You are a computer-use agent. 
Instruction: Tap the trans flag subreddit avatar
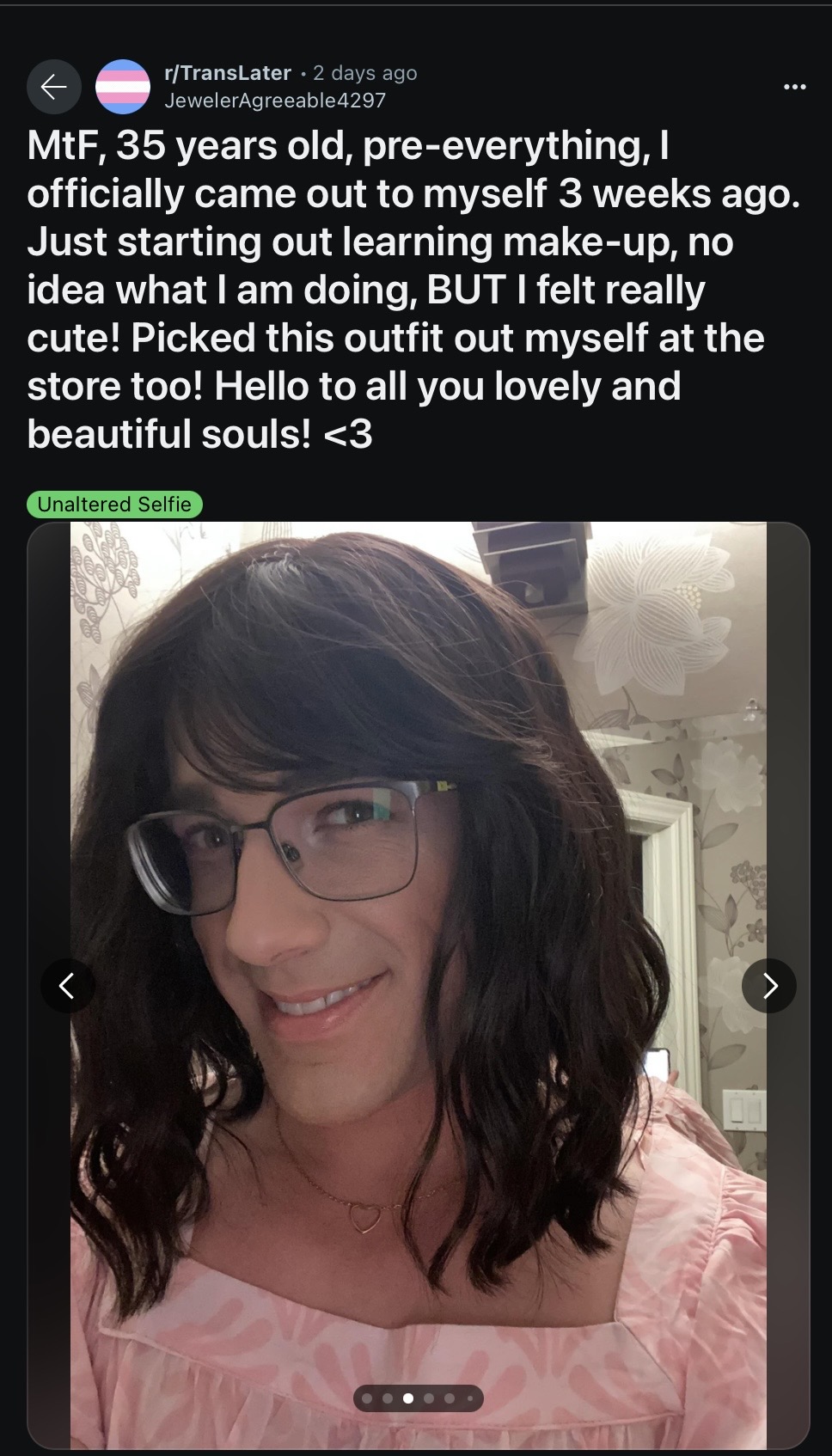[x=123, y=87]
